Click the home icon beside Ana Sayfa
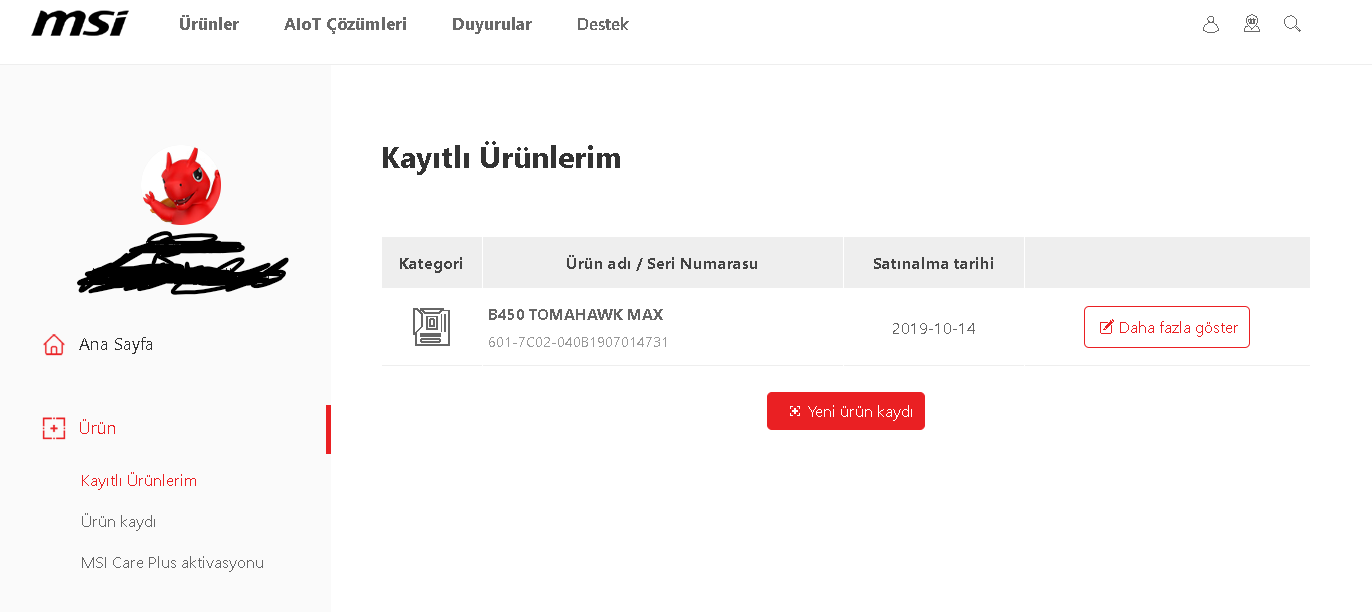Viewport: 1372px width, 612px height. pyautogui.click(x=54, y=345)
